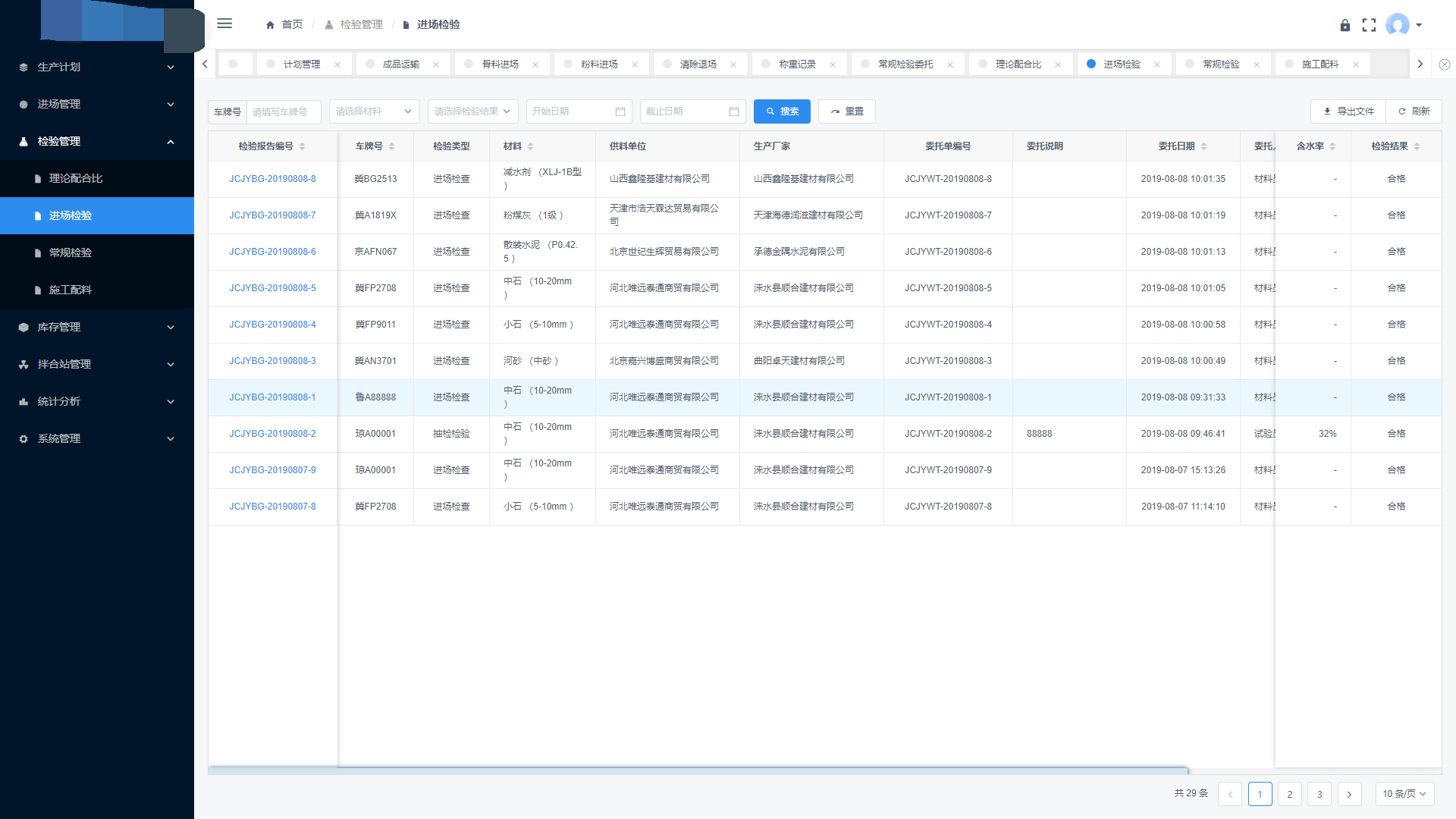Click the 刷新 refresh button
The image size is (1456, 819).
coord(1414,111)
